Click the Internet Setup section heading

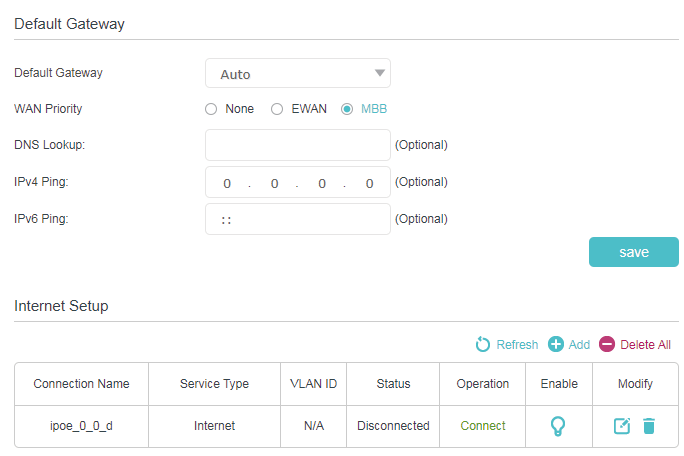(61, 306)
